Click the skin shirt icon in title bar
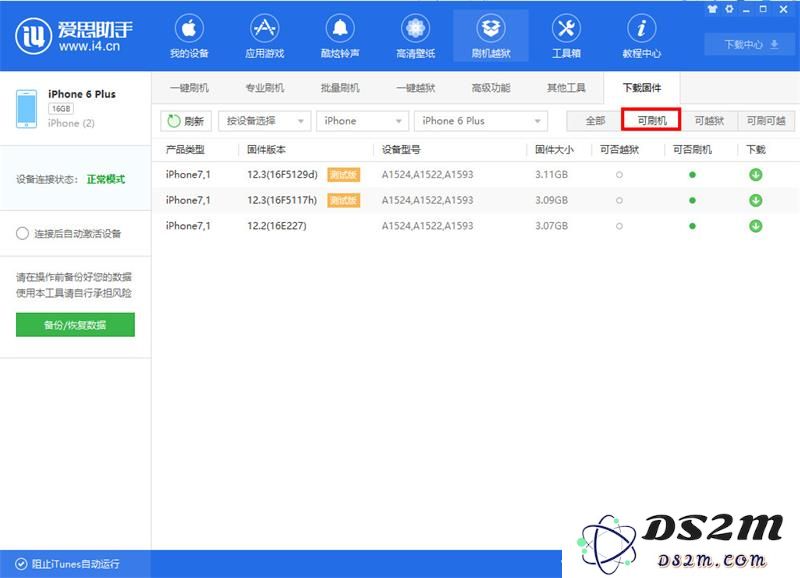Image resolution: width=800 pixels, height=578 pixels. (713, 9)
